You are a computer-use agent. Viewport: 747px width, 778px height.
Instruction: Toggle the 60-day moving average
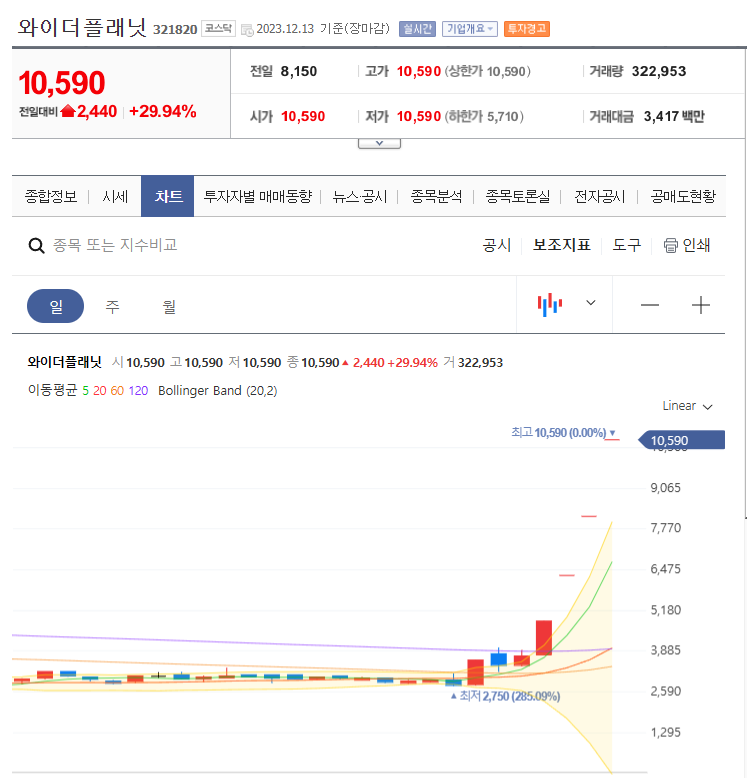pos(117,391)
